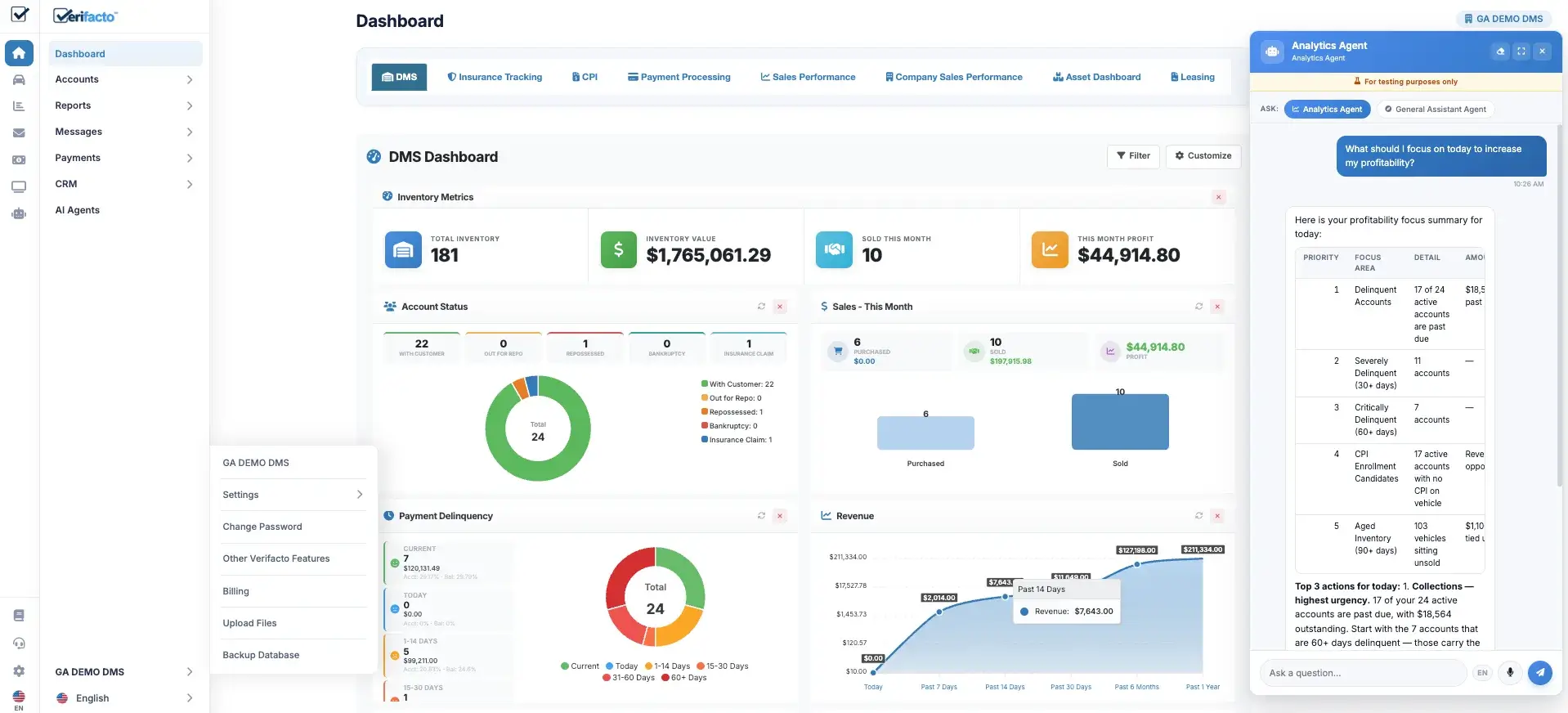Select the Analytics Agent ask option
Screen dimensions: 1568x713
1327,109
